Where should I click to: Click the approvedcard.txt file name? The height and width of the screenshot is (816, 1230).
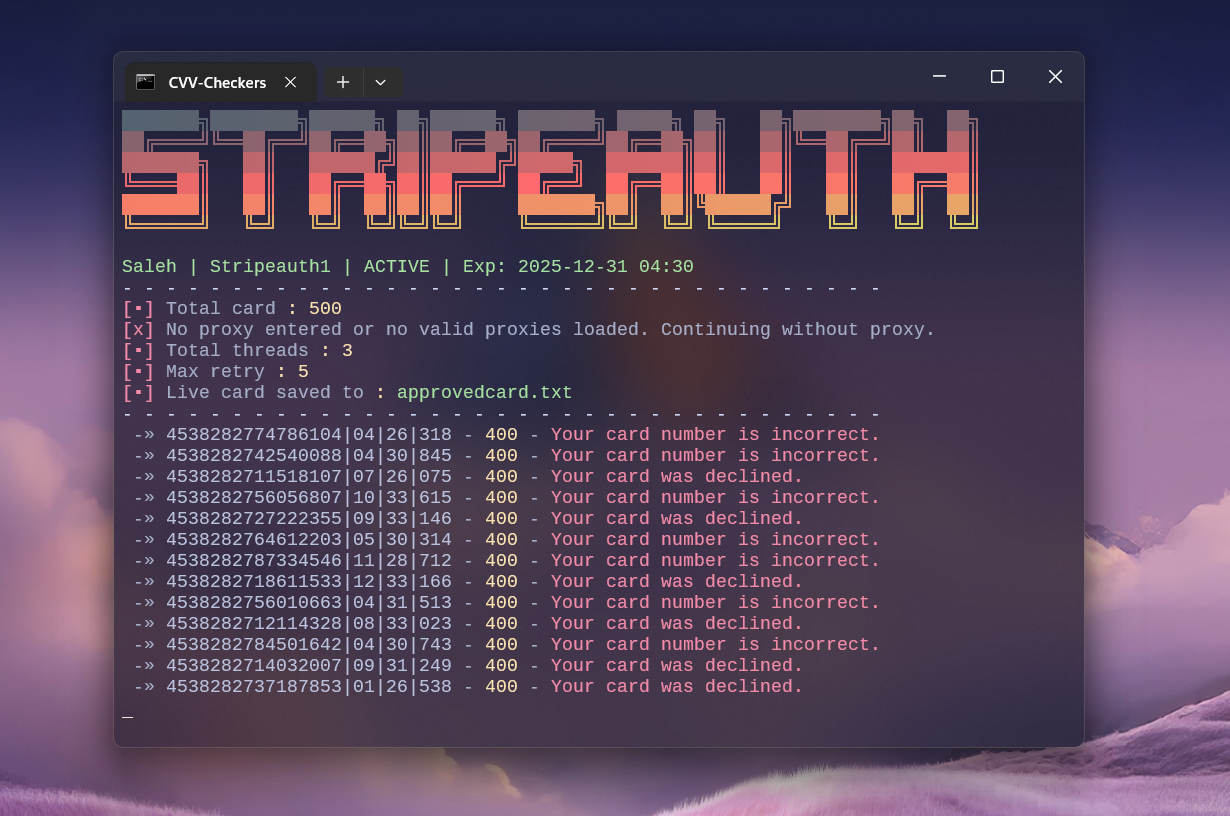[x=485, y=393]
